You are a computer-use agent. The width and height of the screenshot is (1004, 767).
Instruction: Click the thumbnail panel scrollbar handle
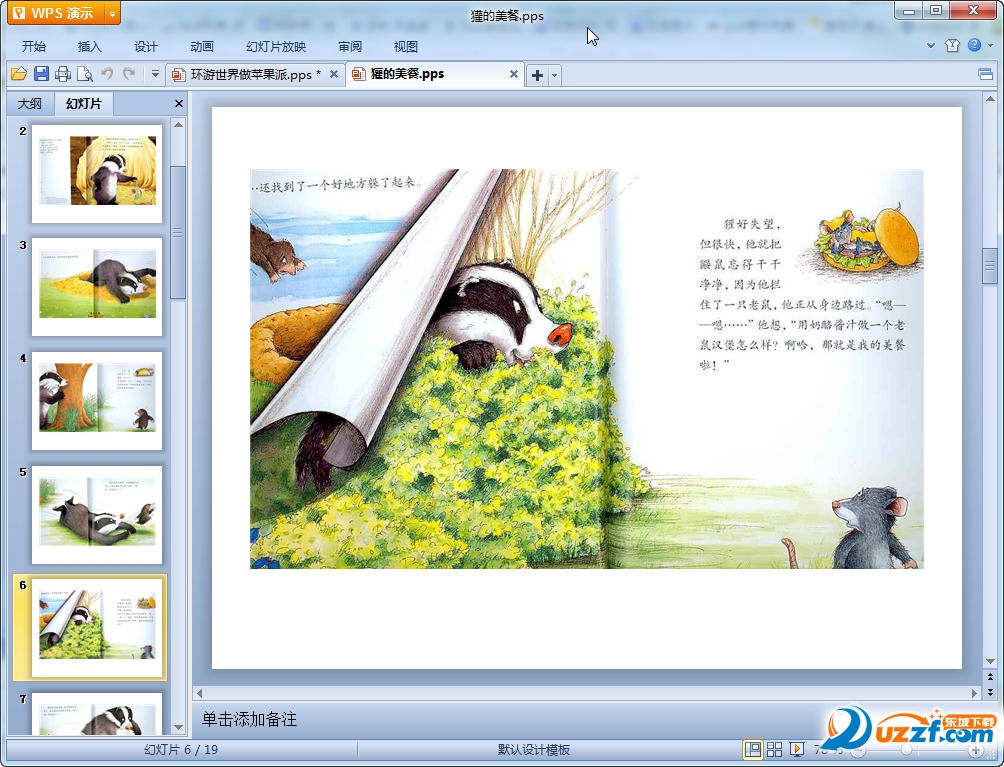tap(178, 232)
